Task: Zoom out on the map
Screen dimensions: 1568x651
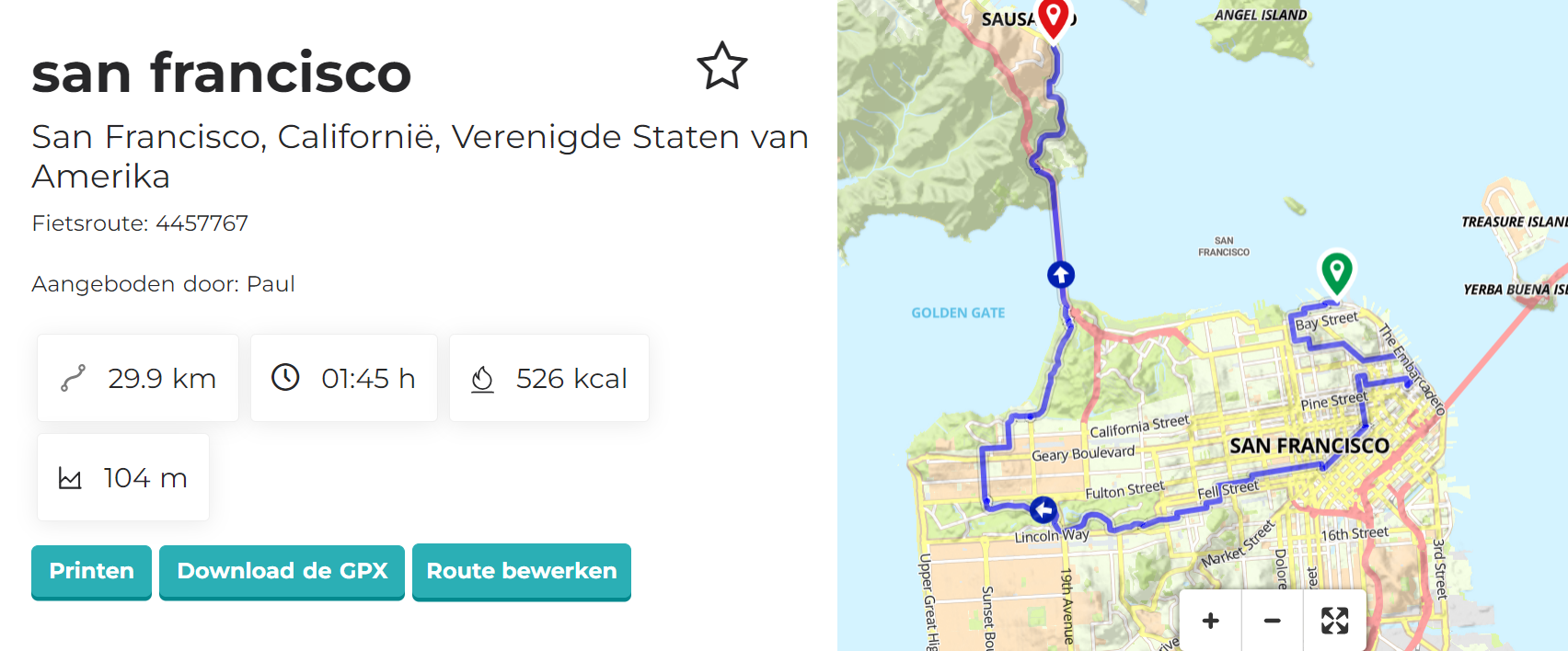Action: coord(1273,621)
